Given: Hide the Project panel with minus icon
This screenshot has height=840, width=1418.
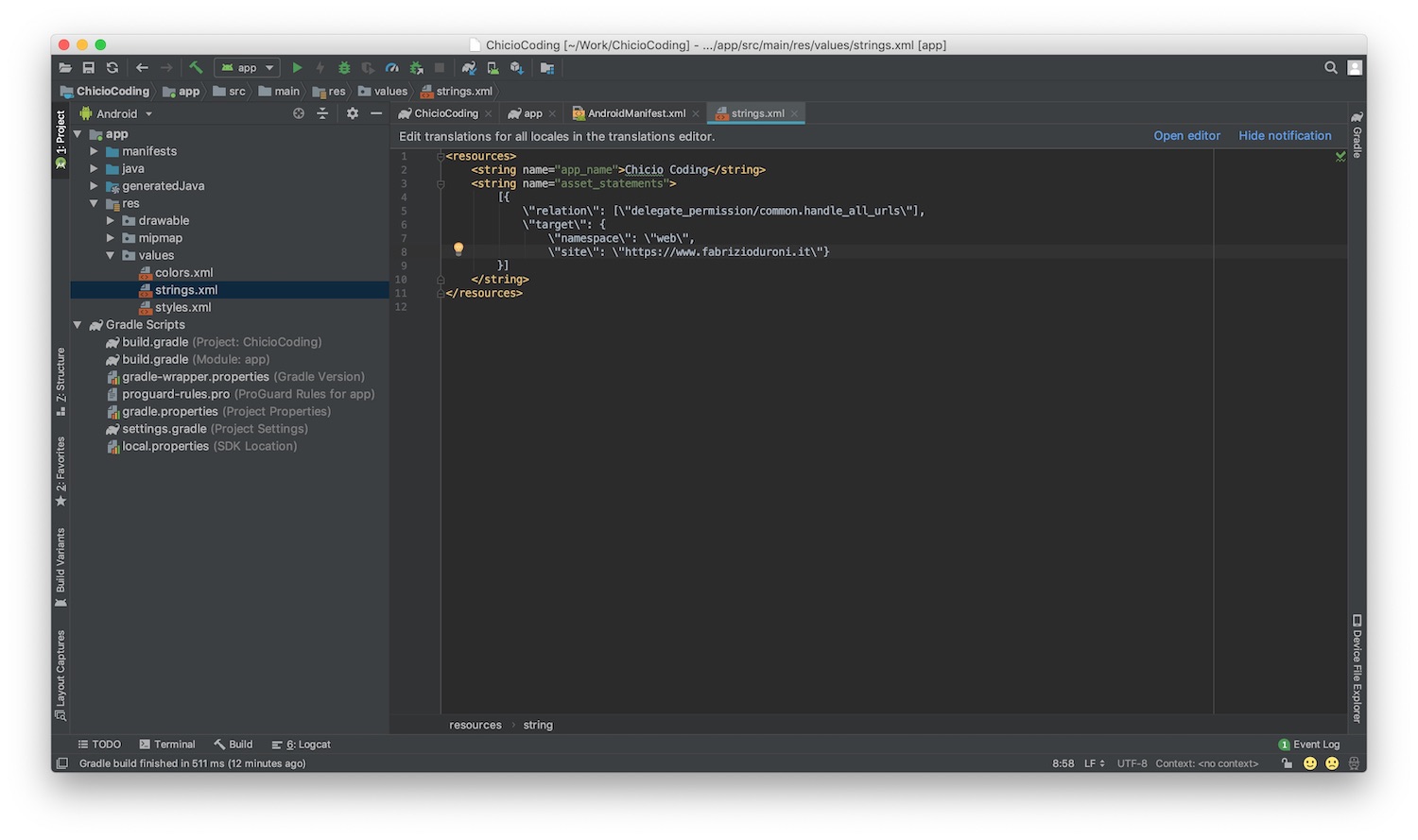Looking at the screenshot, I should pos(376,113).
